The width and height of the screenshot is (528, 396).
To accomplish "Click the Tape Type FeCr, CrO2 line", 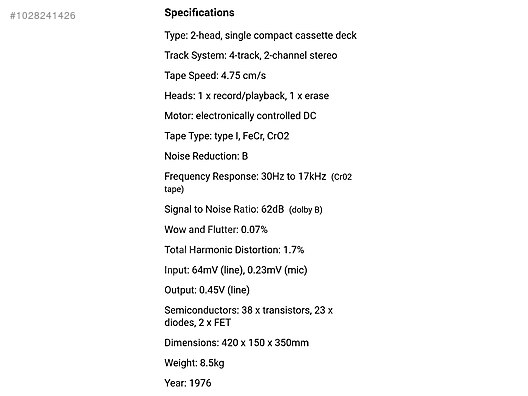I will (x=227, y=136).
